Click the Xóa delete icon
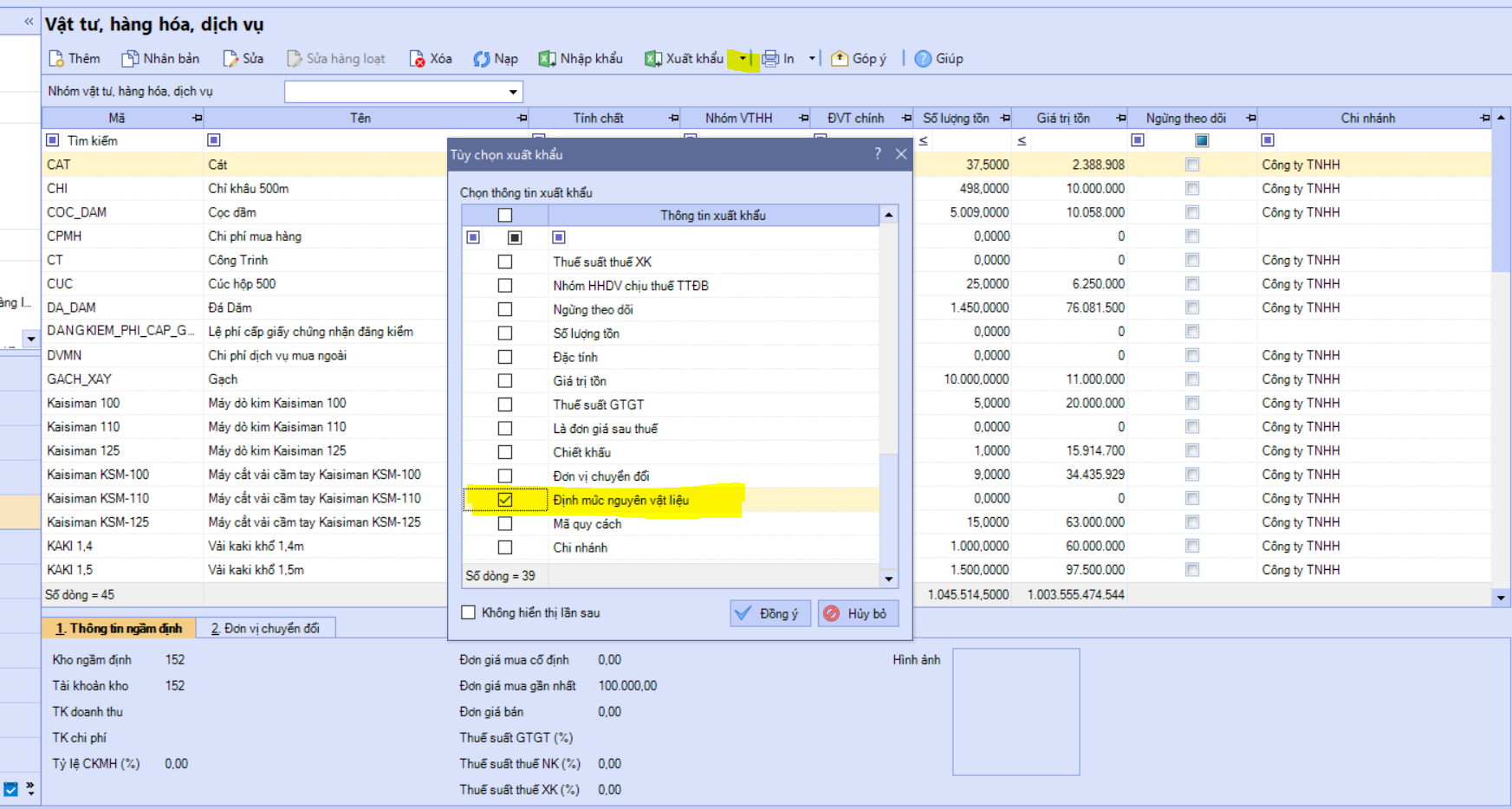This screenshot has width=1512, height=809. 418,58
